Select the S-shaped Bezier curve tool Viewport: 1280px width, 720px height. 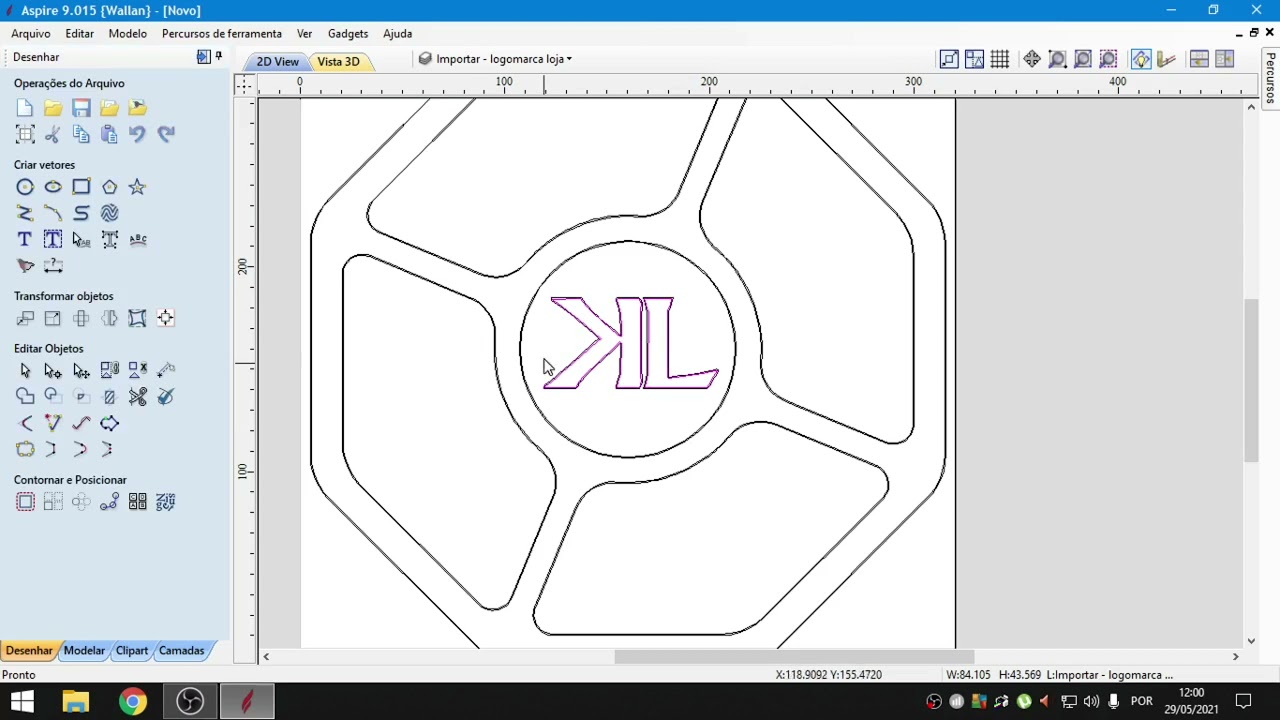point(81,213)
